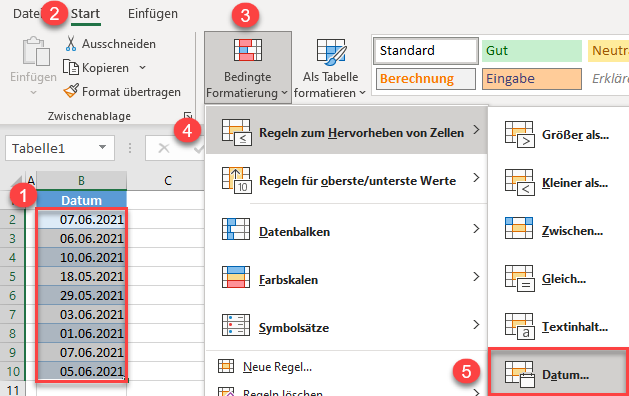Click the Gleich icon
This screenshot has width=629, height=396.
[519, 278]
